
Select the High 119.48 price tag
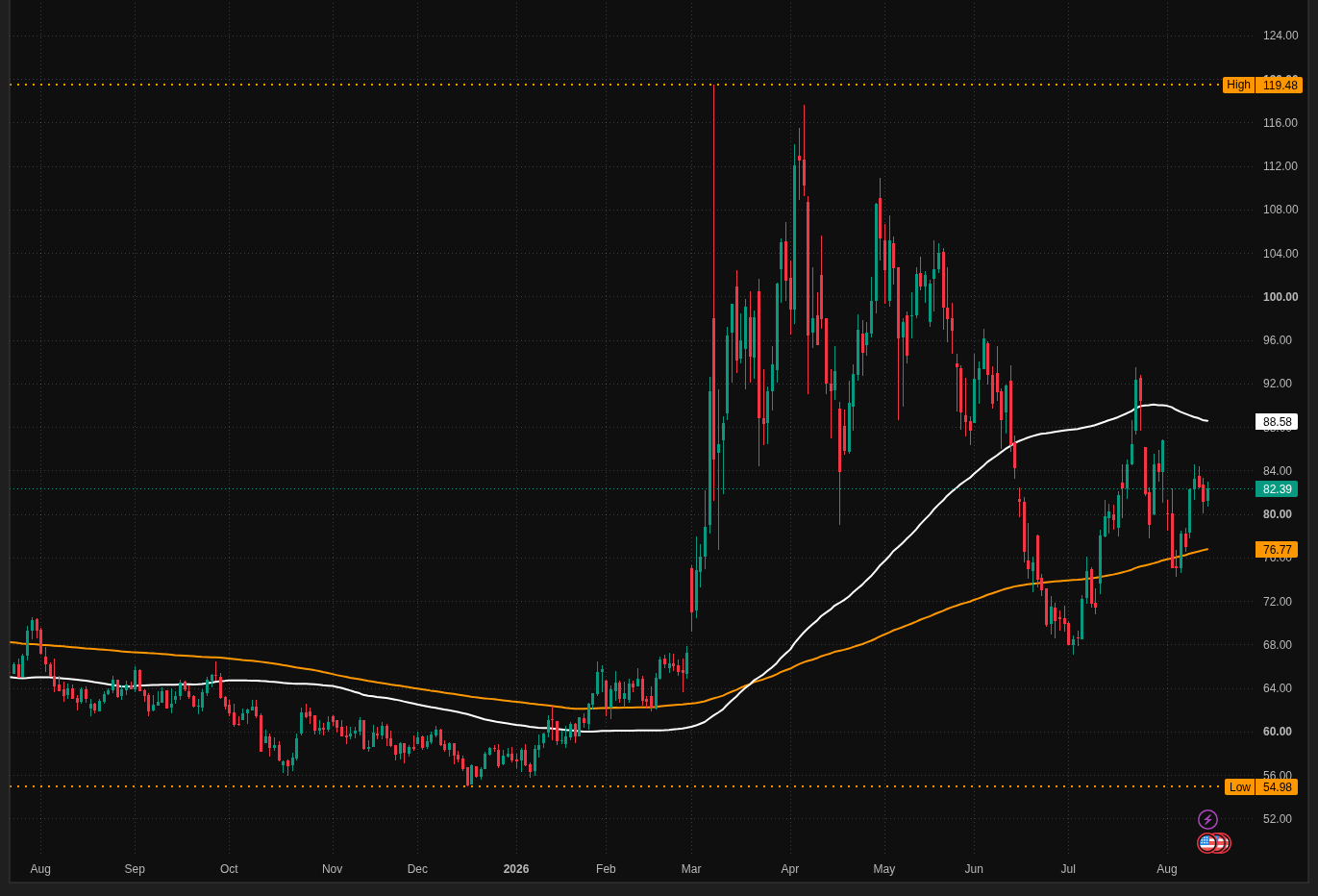click(1262, 85)
